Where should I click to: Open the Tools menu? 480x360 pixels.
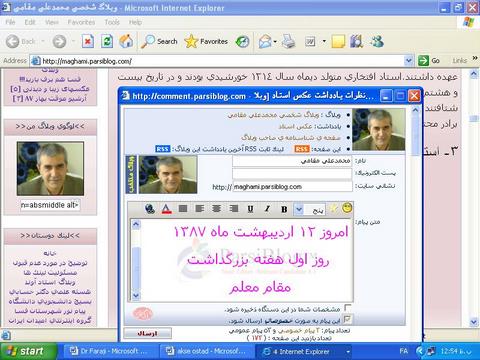pyautogui.click(x=112, y=22)
